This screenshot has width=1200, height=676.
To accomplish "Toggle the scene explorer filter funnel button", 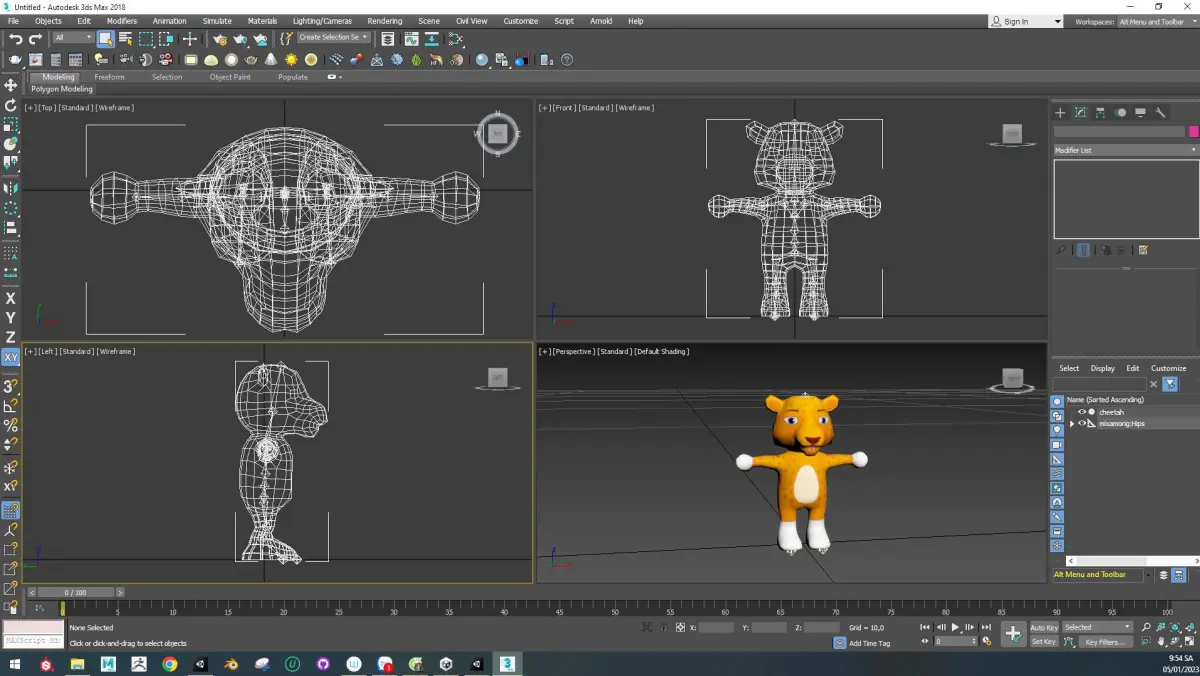I will point(1170,384).
